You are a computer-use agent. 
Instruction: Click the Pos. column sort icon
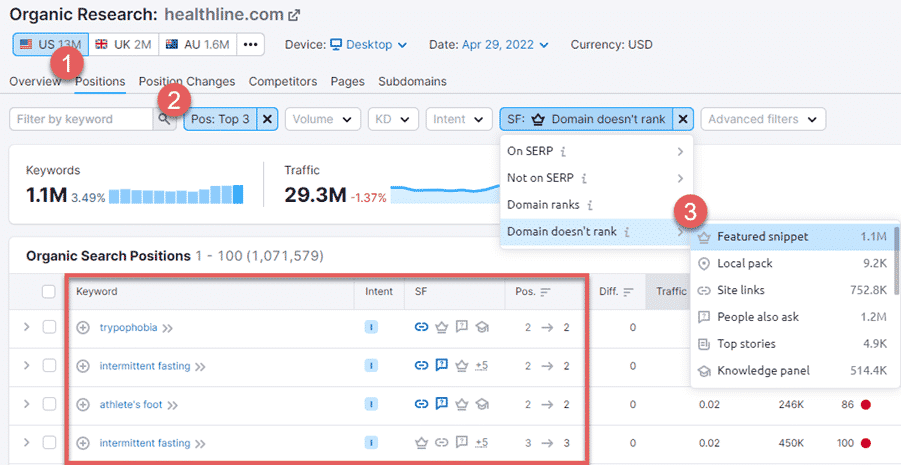pos(545,292)
